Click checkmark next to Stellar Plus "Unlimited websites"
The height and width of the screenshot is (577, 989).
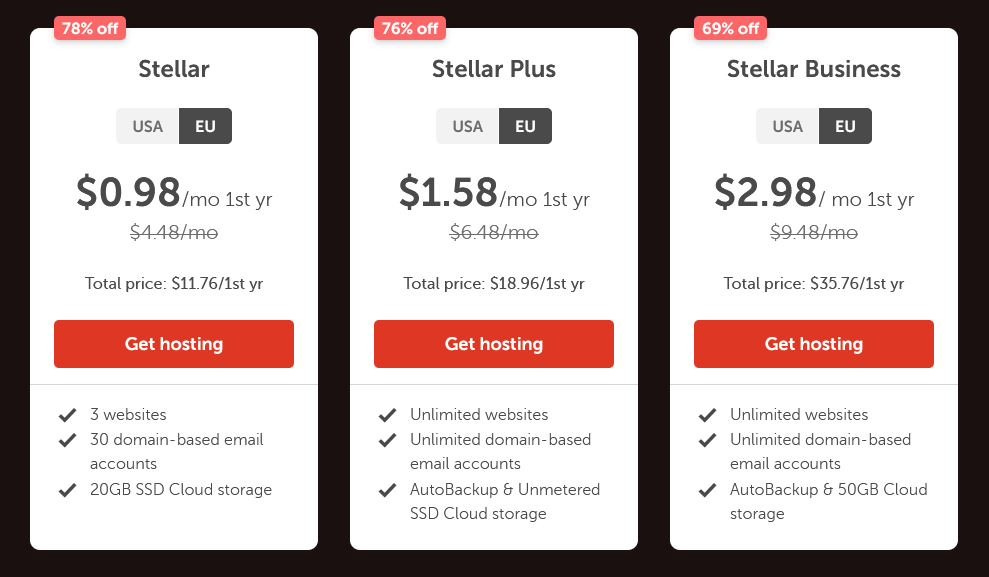(388, 415)
